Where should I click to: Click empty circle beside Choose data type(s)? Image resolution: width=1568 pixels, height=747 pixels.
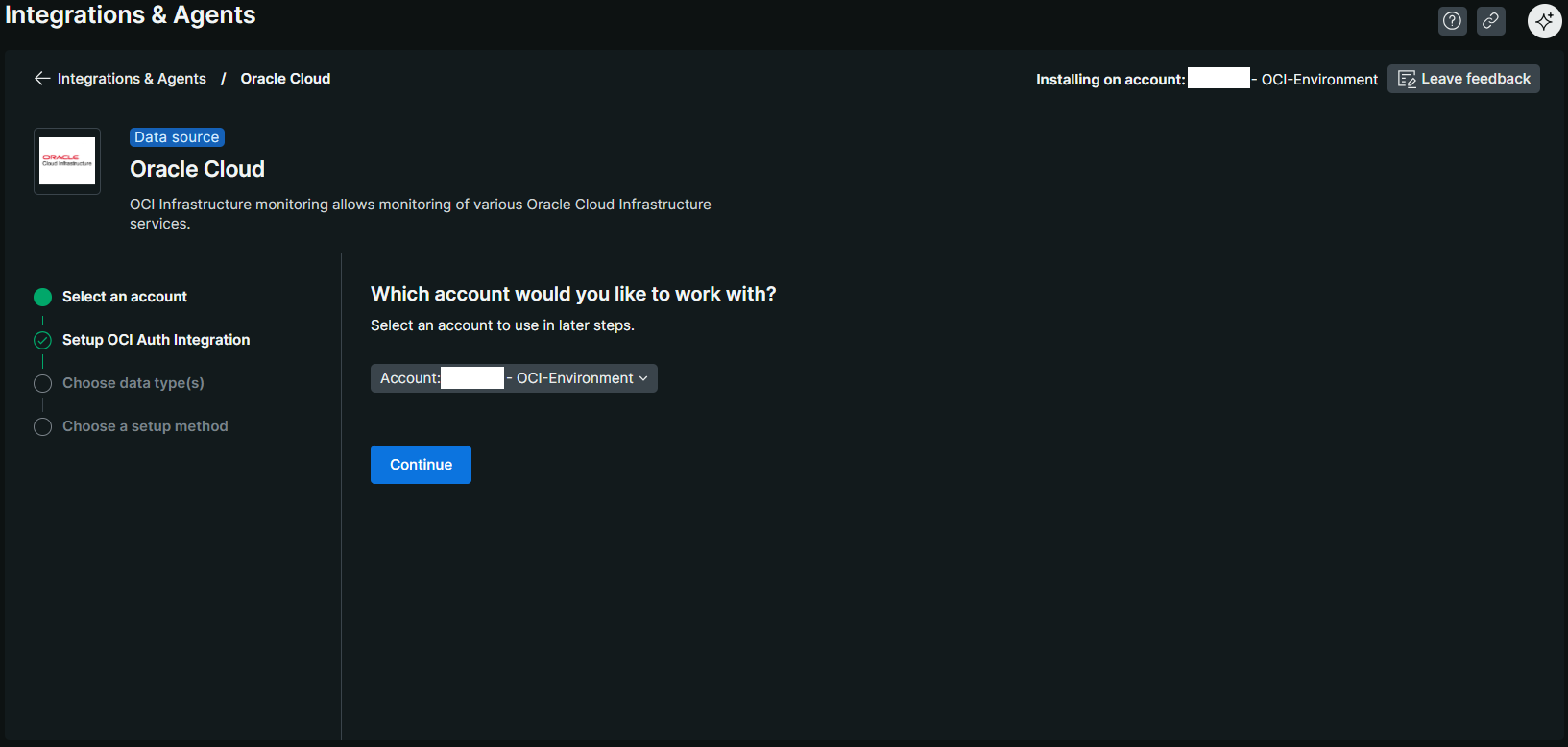click(x=42, y=383)
